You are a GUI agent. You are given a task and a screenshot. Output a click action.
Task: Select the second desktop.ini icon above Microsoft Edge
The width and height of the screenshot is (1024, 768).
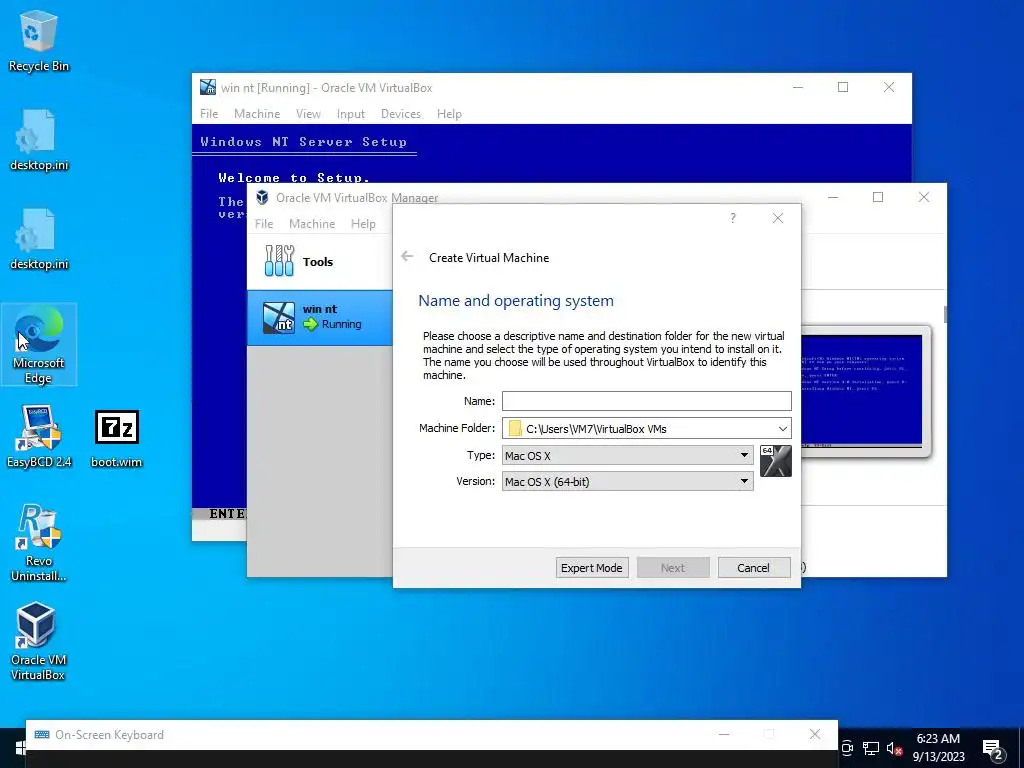click(x=39, y=239)
